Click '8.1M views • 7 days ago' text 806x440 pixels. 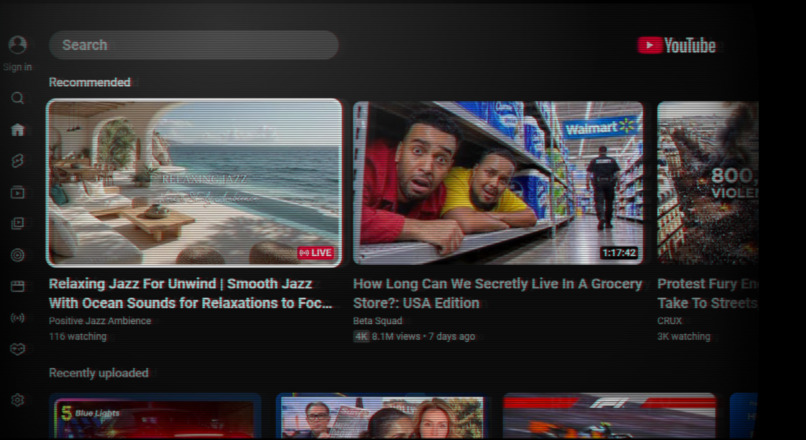click(424, 337)
